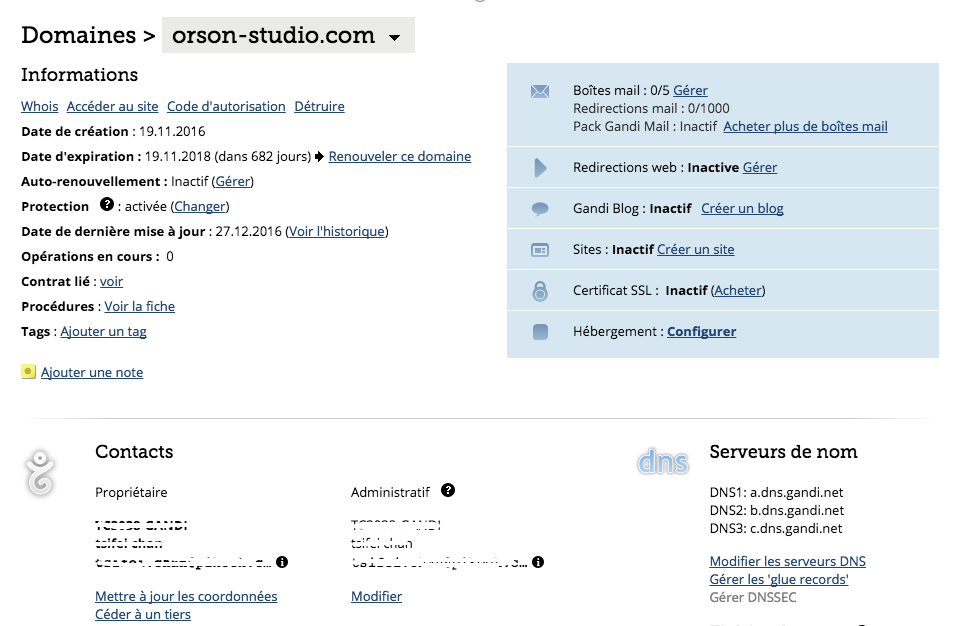Click the DNS1: a.dns.gandi.net entry
This screenshot has width=960, height=626.
pos(776,493)
